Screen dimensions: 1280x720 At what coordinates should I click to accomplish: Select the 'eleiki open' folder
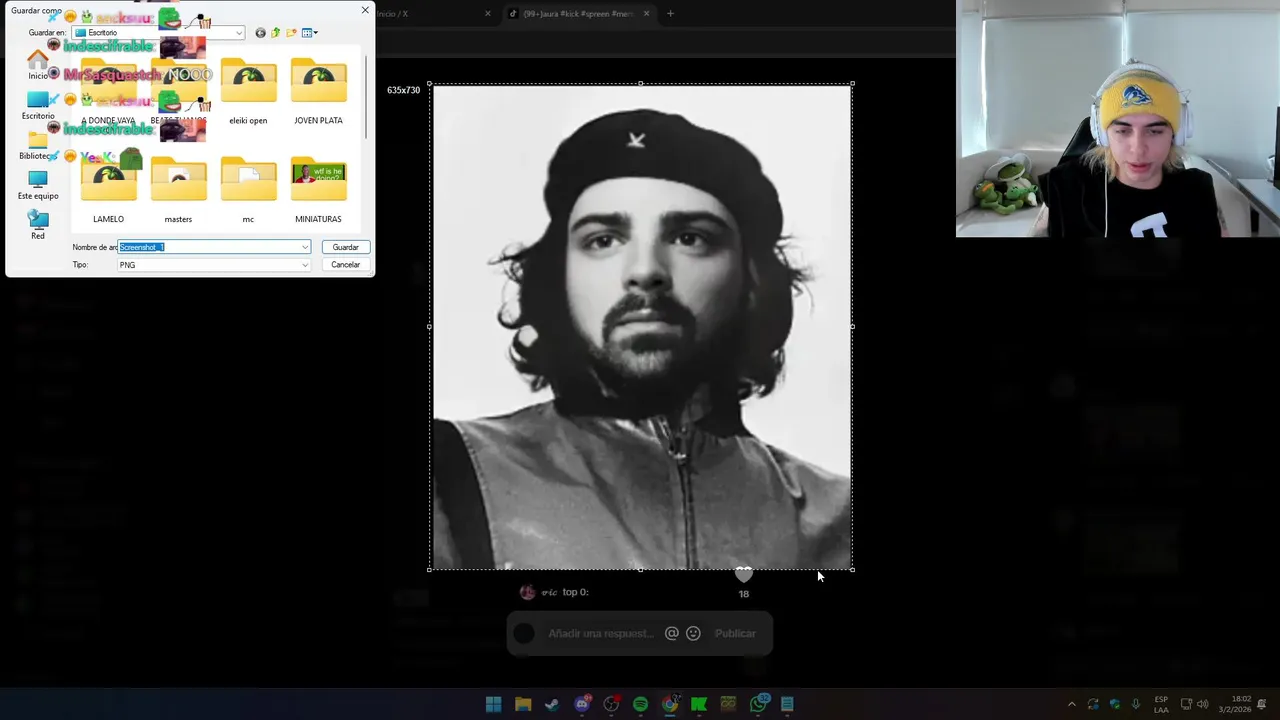pos(248,92)
